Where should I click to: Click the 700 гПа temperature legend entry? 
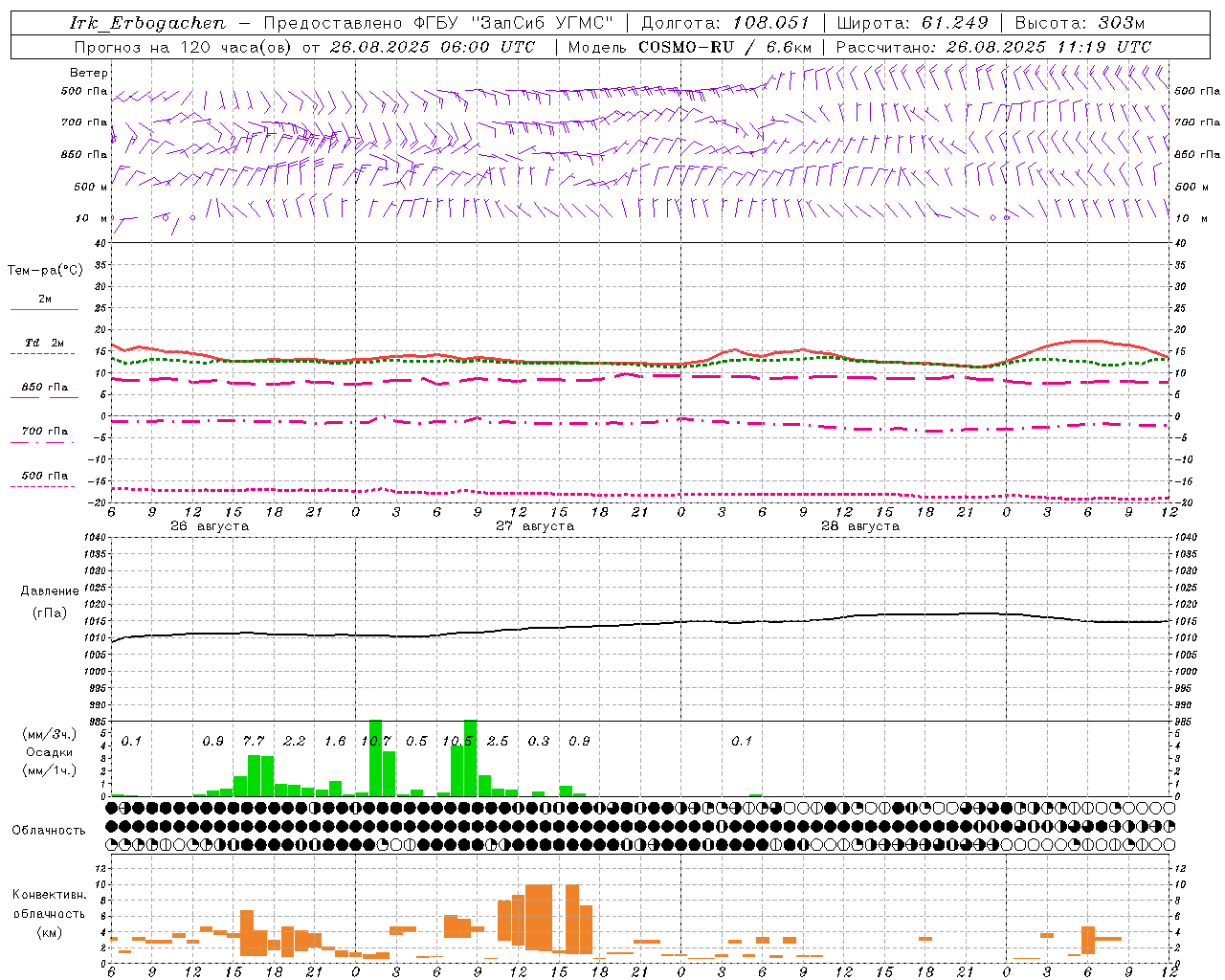point(44,432)
